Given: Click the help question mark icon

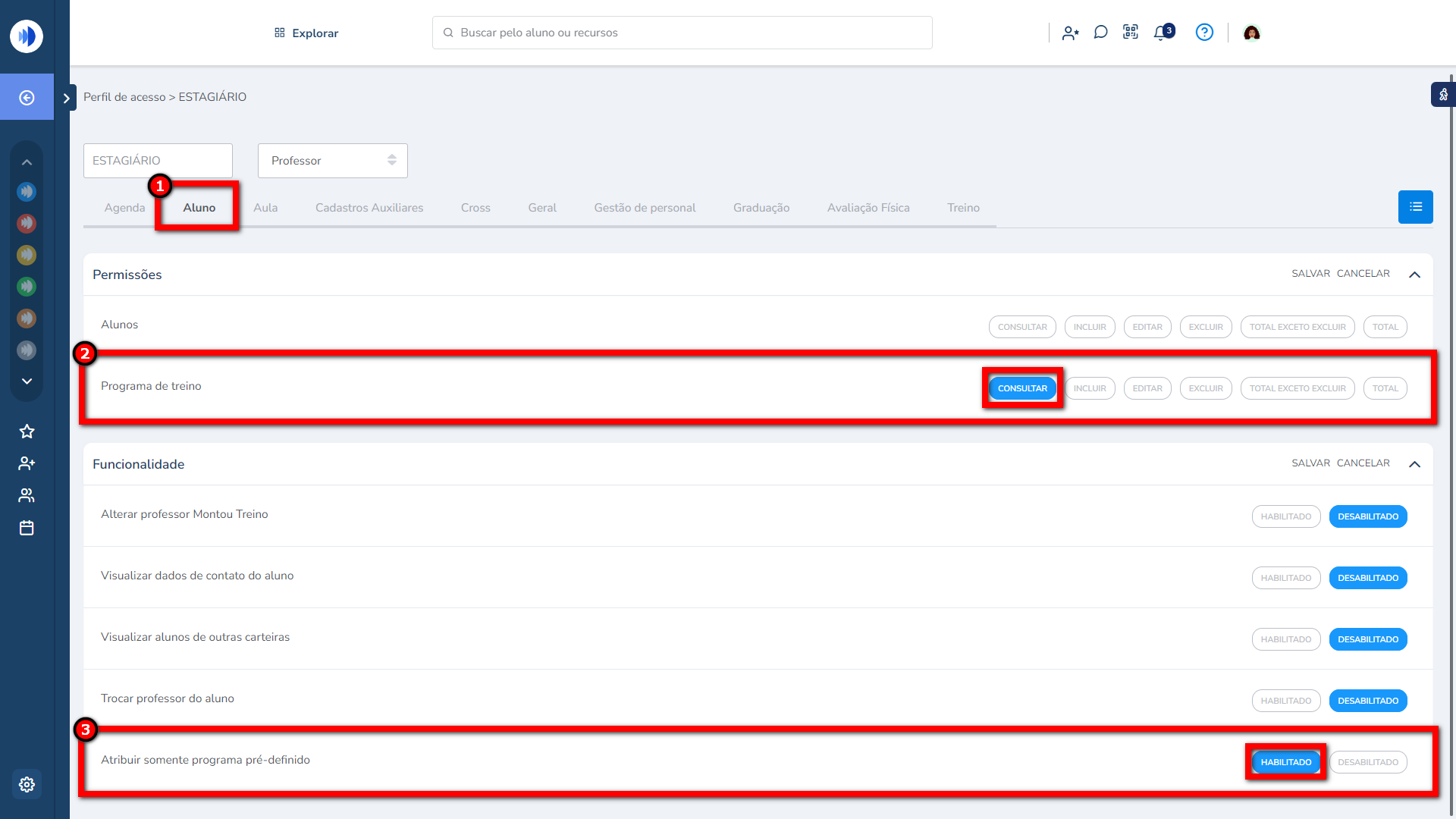Looking at the screenshot, I should tap(1204, 32).
